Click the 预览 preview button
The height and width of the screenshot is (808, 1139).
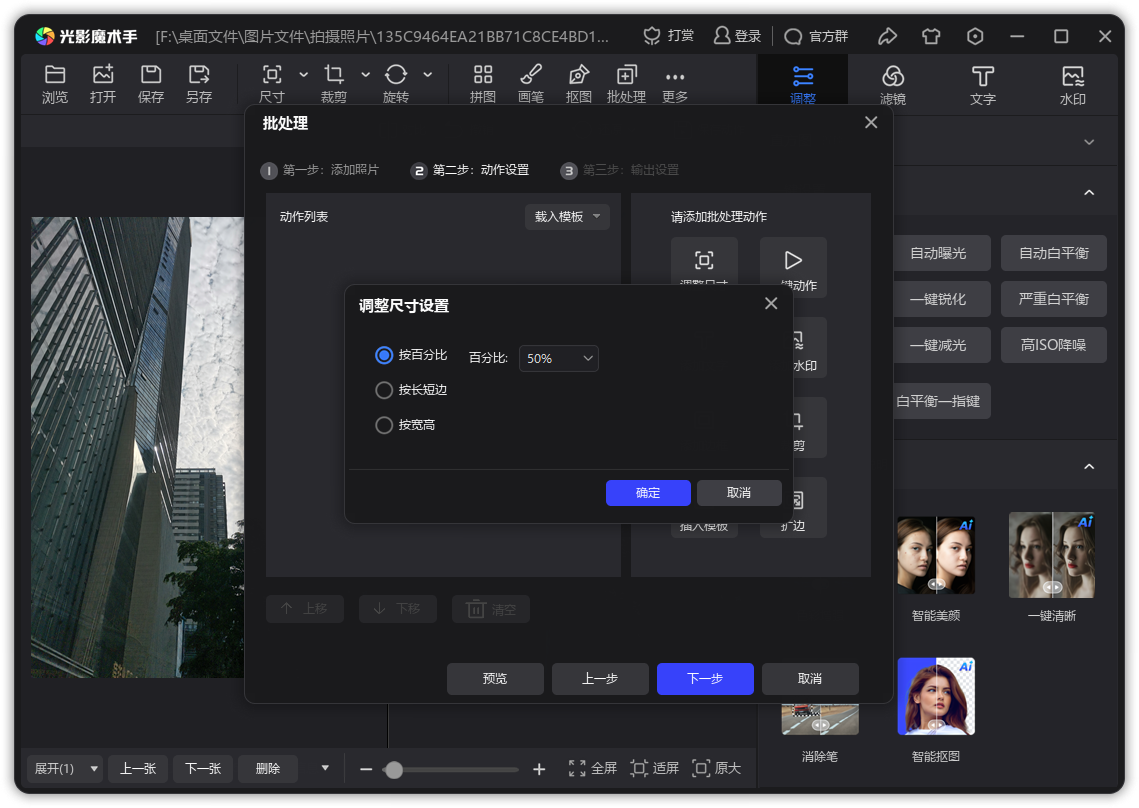click(495, 678)
